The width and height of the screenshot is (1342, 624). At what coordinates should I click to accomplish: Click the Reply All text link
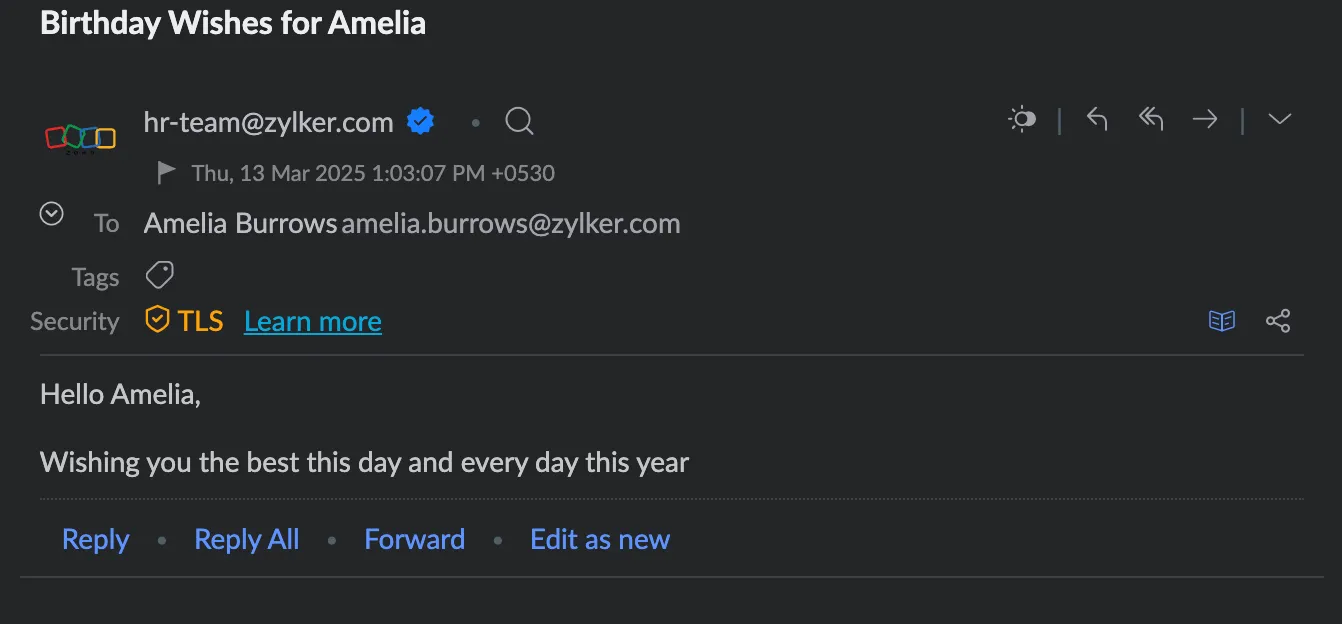tap(247, 539)
